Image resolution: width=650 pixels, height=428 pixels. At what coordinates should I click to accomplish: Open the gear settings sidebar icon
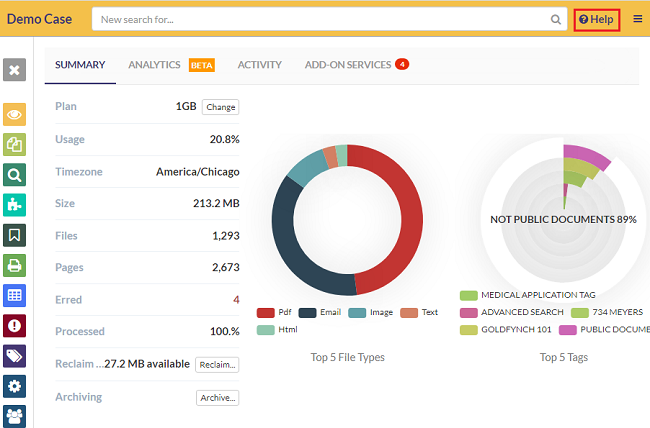15,386
